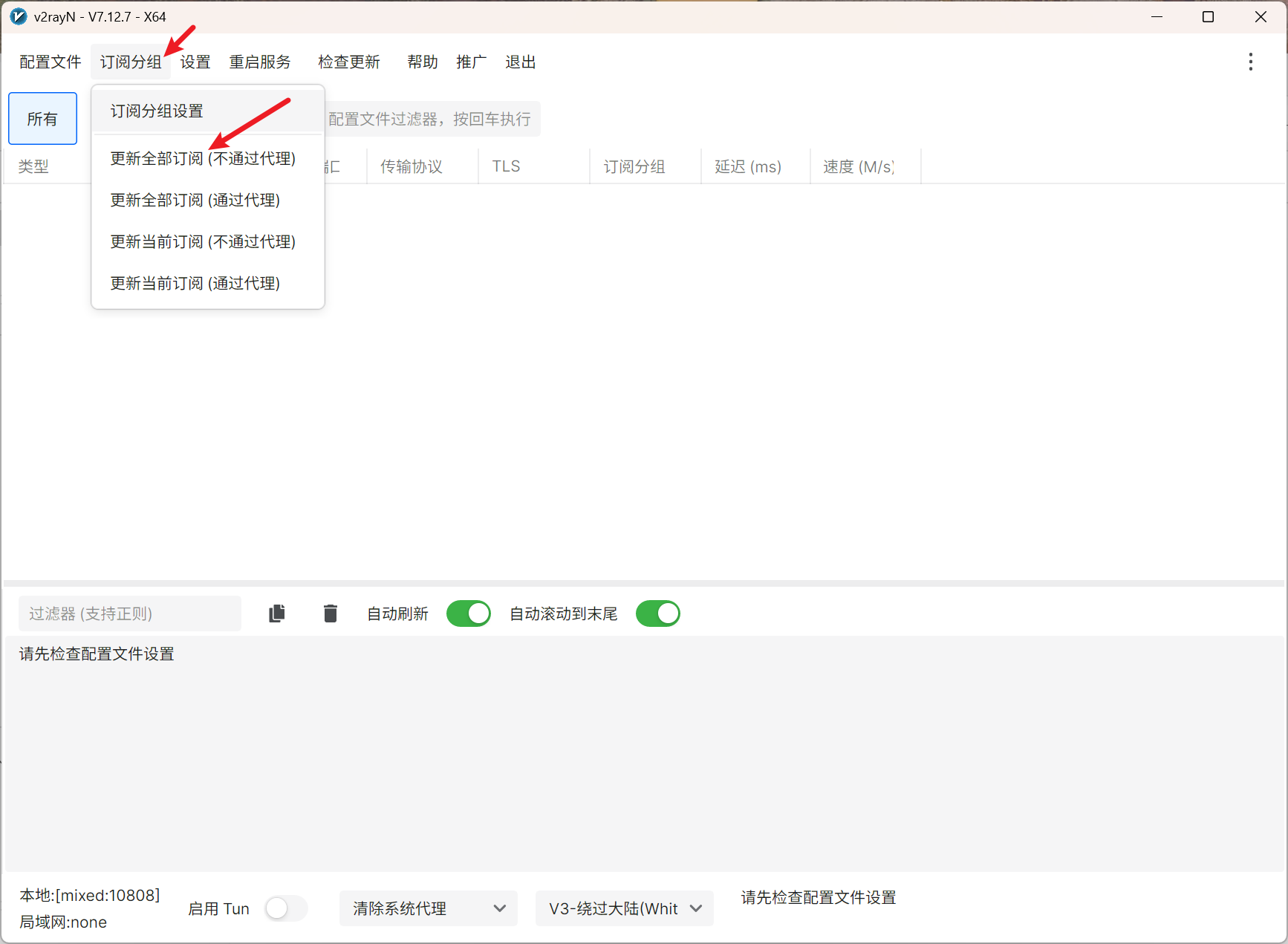The height and width of the screenshot is (944, 1288).
Task: Select 更新当前订阅 (不通过代理)
Action: click(x=208, y=241)
